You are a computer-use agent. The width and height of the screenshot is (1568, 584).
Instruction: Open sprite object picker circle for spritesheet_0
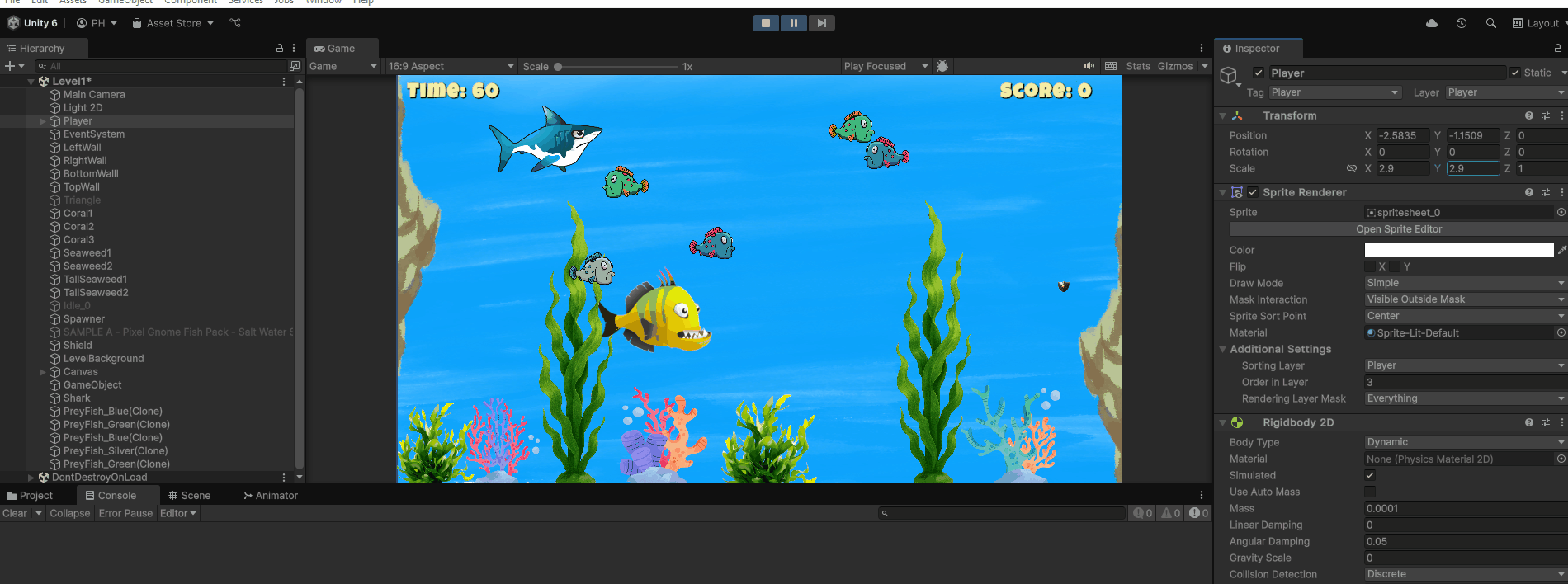[1561, 213]
